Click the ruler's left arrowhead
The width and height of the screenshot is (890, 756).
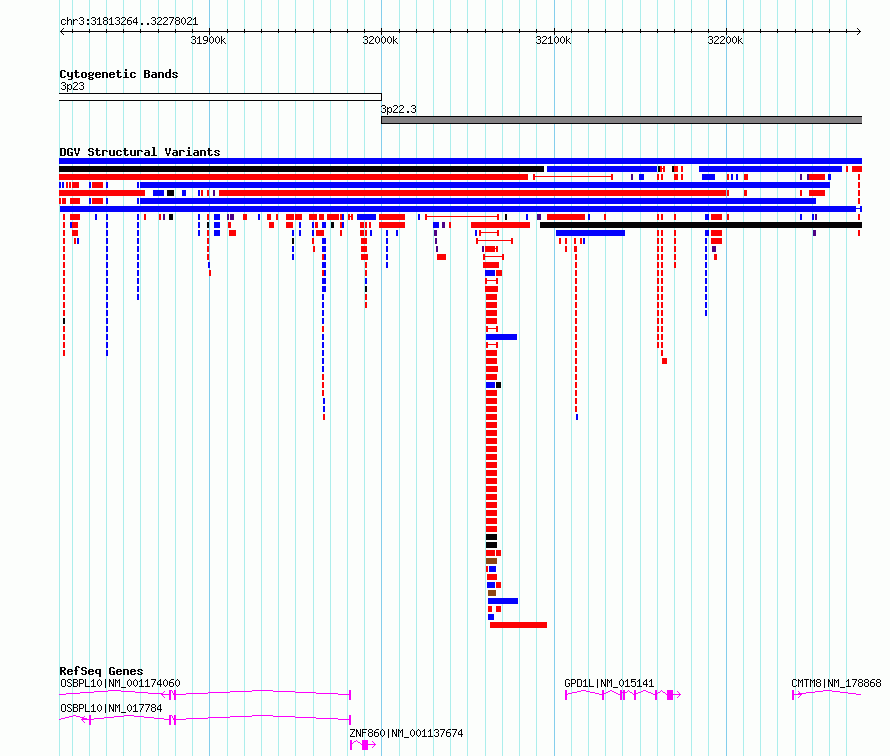62,31
